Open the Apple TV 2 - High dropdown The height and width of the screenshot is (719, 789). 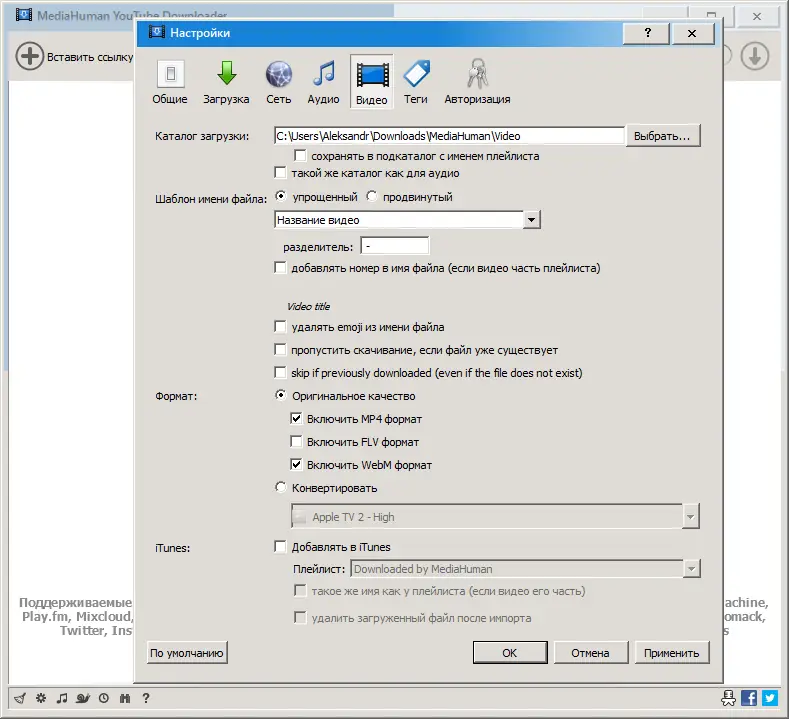point(495,516)
